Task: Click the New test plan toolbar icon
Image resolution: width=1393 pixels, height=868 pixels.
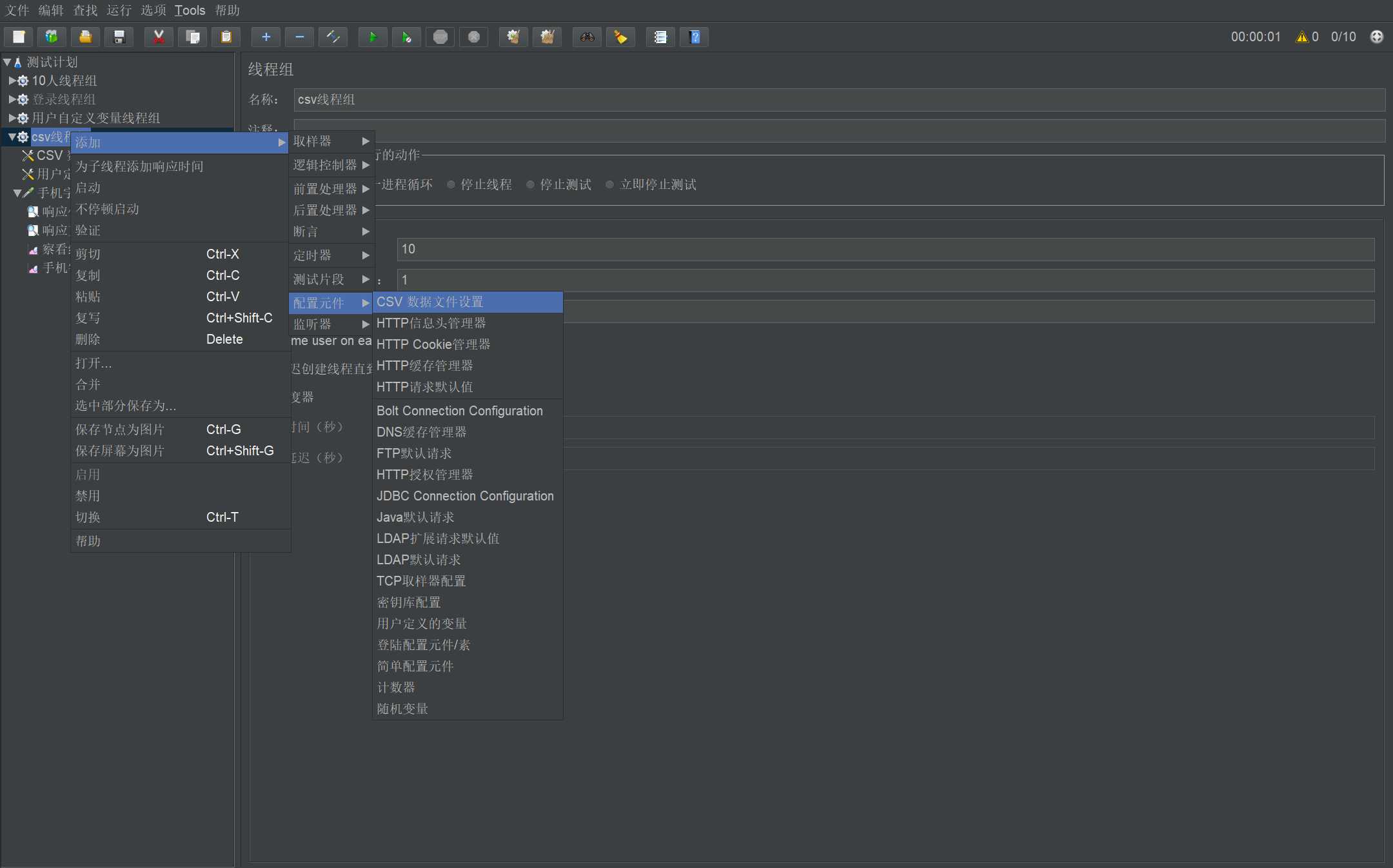Action: pyautogui.click(x=19, y=37)
